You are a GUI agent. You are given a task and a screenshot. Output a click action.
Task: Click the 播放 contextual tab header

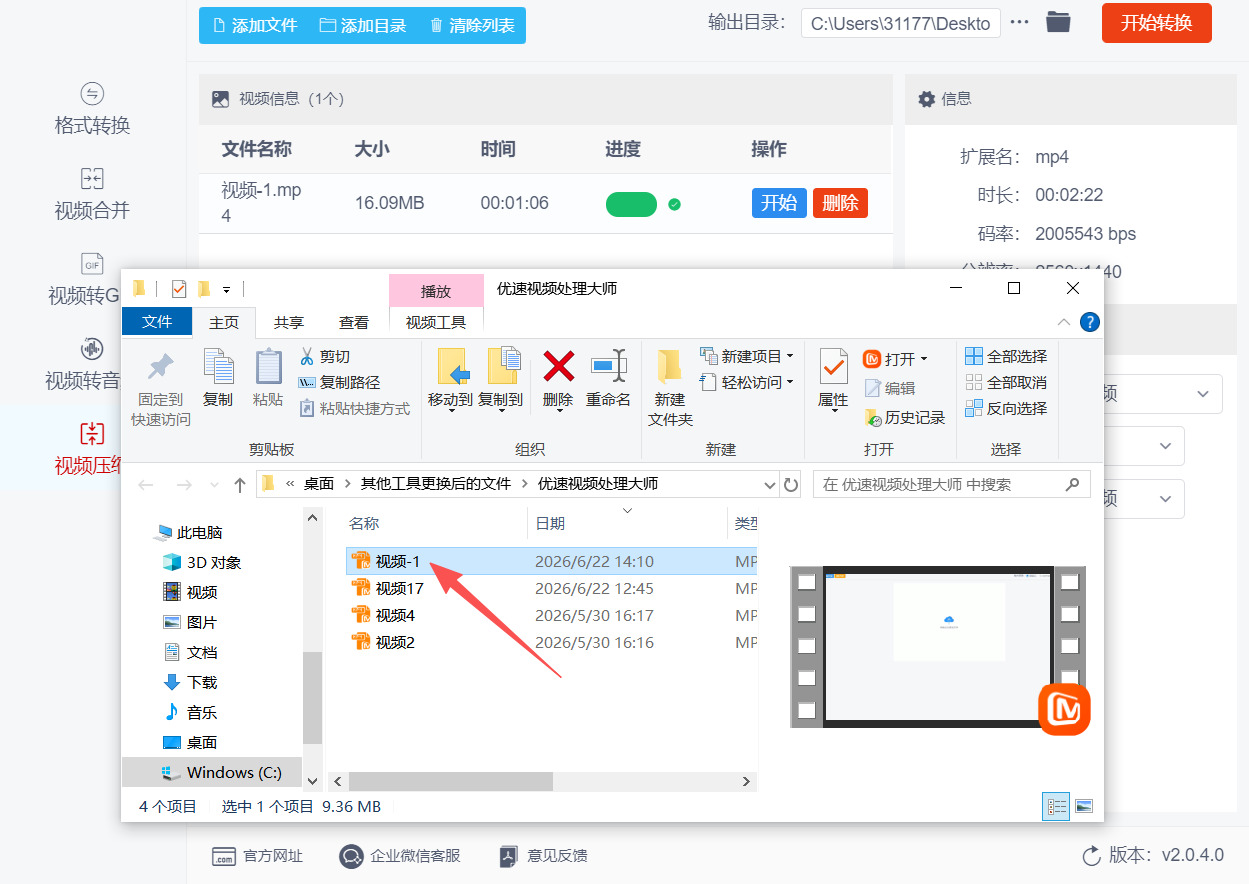(436, 291)
